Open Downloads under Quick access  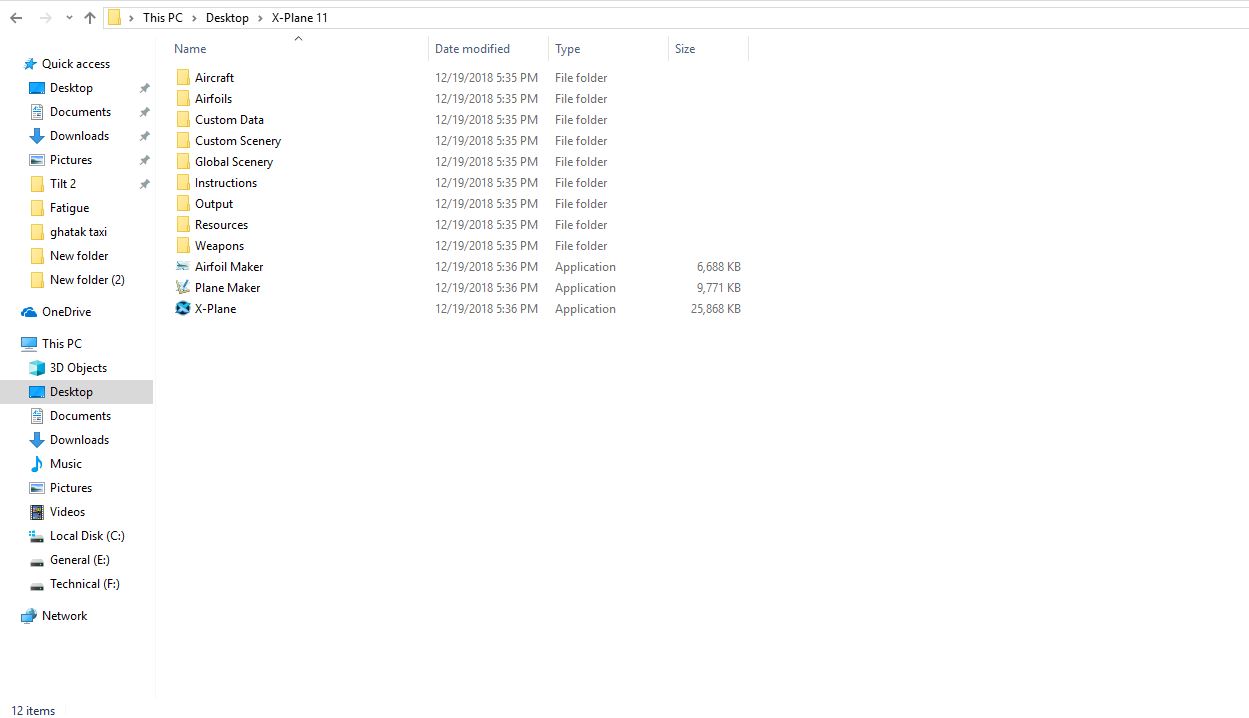click(79, 136)
